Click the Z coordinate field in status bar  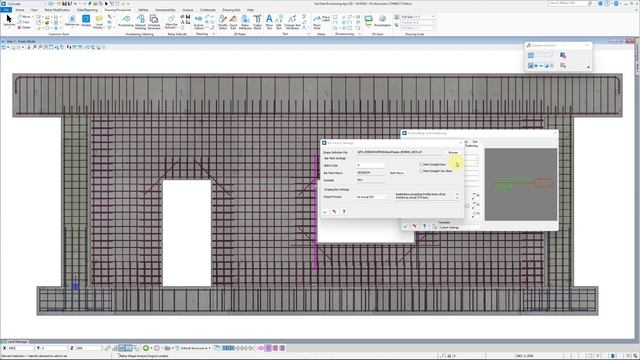[x=88, y=348]
